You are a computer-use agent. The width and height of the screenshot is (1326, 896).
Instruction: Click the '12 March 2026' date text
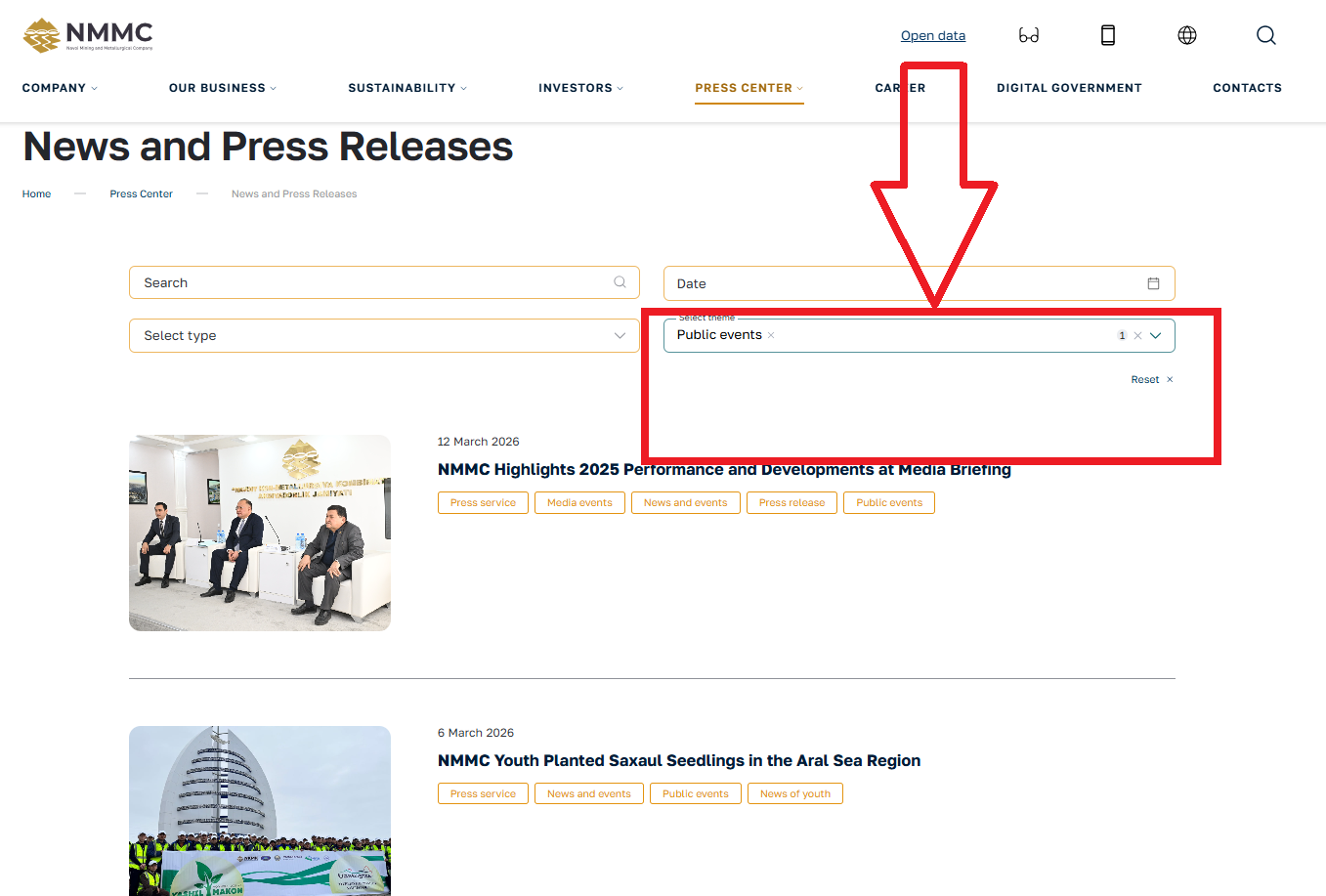tap(479, 442)
